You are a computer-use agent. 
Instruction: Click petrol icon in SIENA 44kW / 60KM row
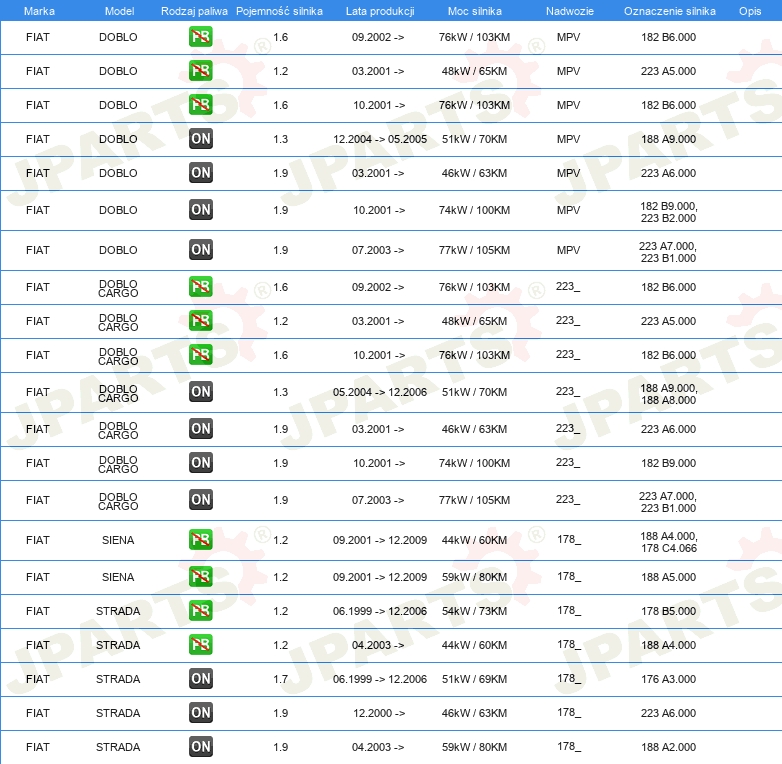click(x=200, y=540)
